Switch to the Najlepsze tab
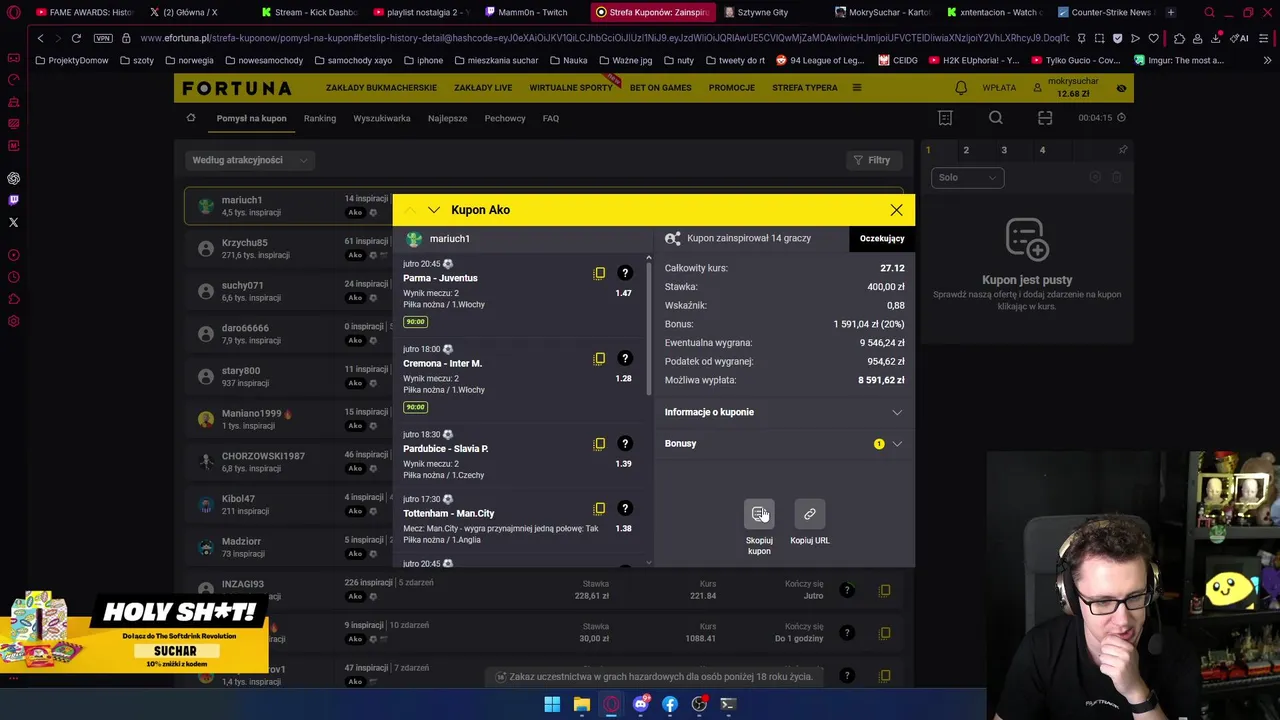This screenshot has height=720, width=1280. point(447,118)
